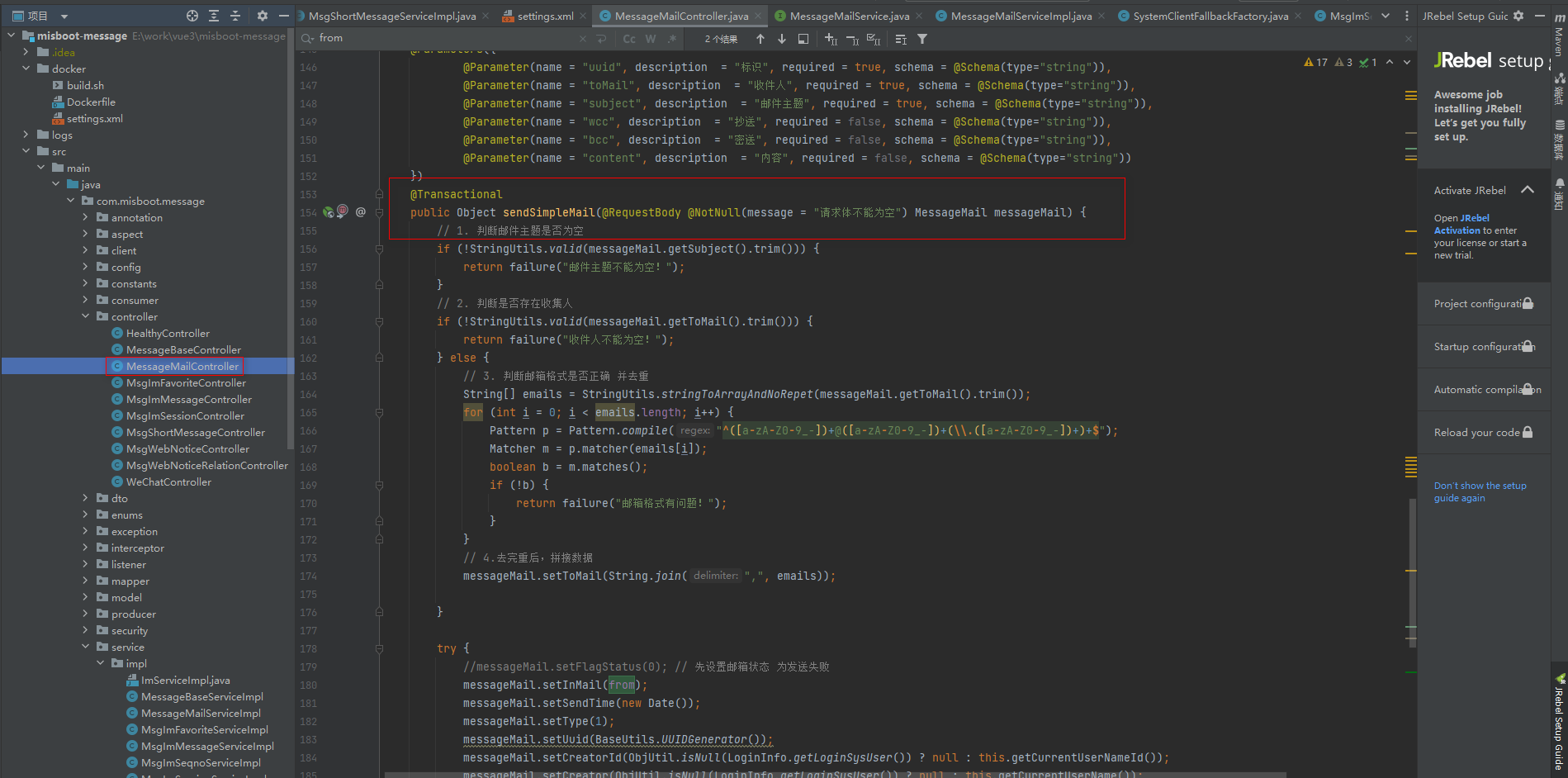Open Project panel settings gear

coord(263,16)
